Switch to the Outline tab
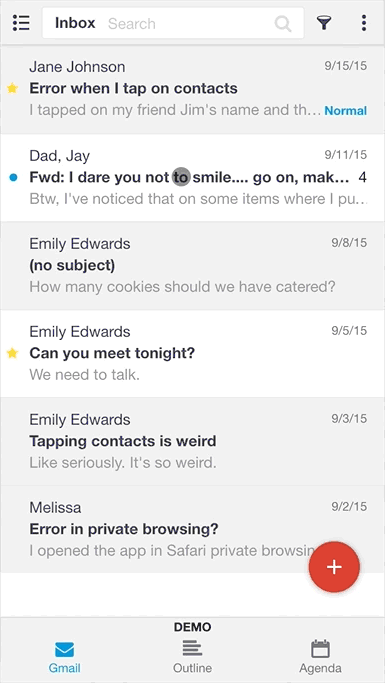The width and height of the screenshot is (385, 683). (192, 656)
